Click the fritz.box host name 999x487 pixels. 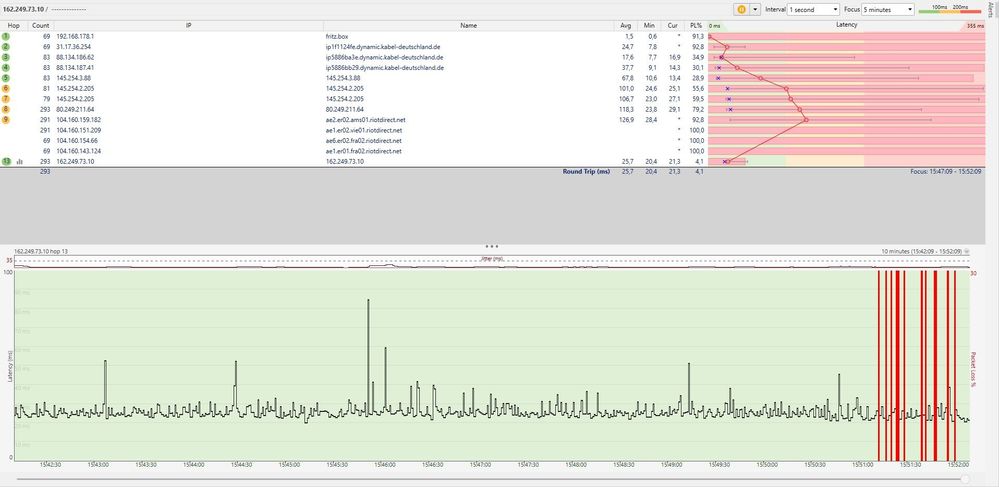click(336, 36)
